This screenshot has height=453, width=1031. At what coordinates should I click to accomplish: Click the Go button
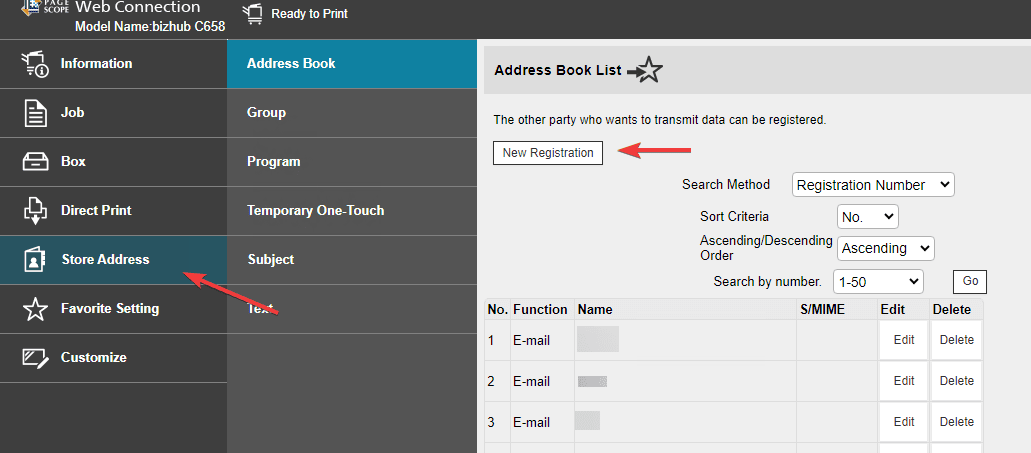(970, 281)
